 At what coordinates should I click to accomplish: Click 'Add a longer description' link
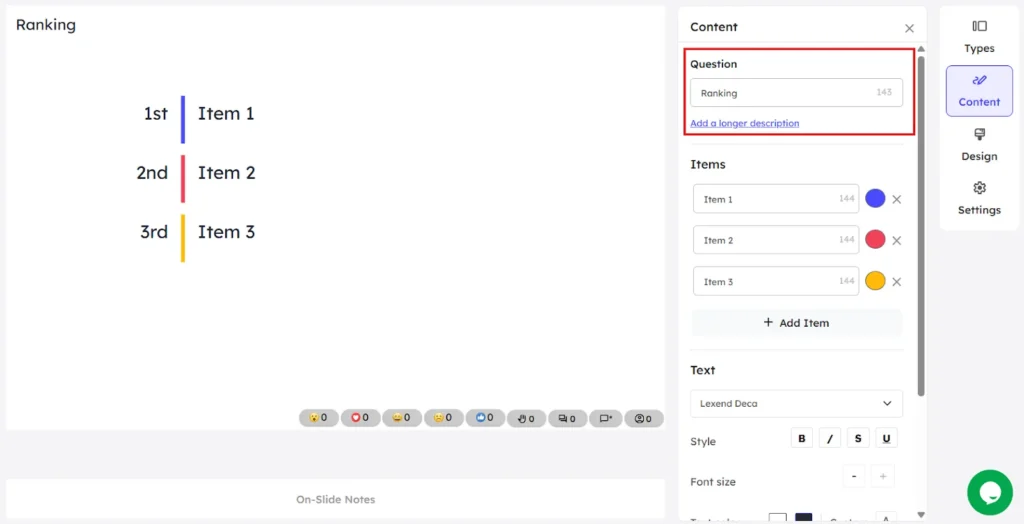click(x=744, y=123)
